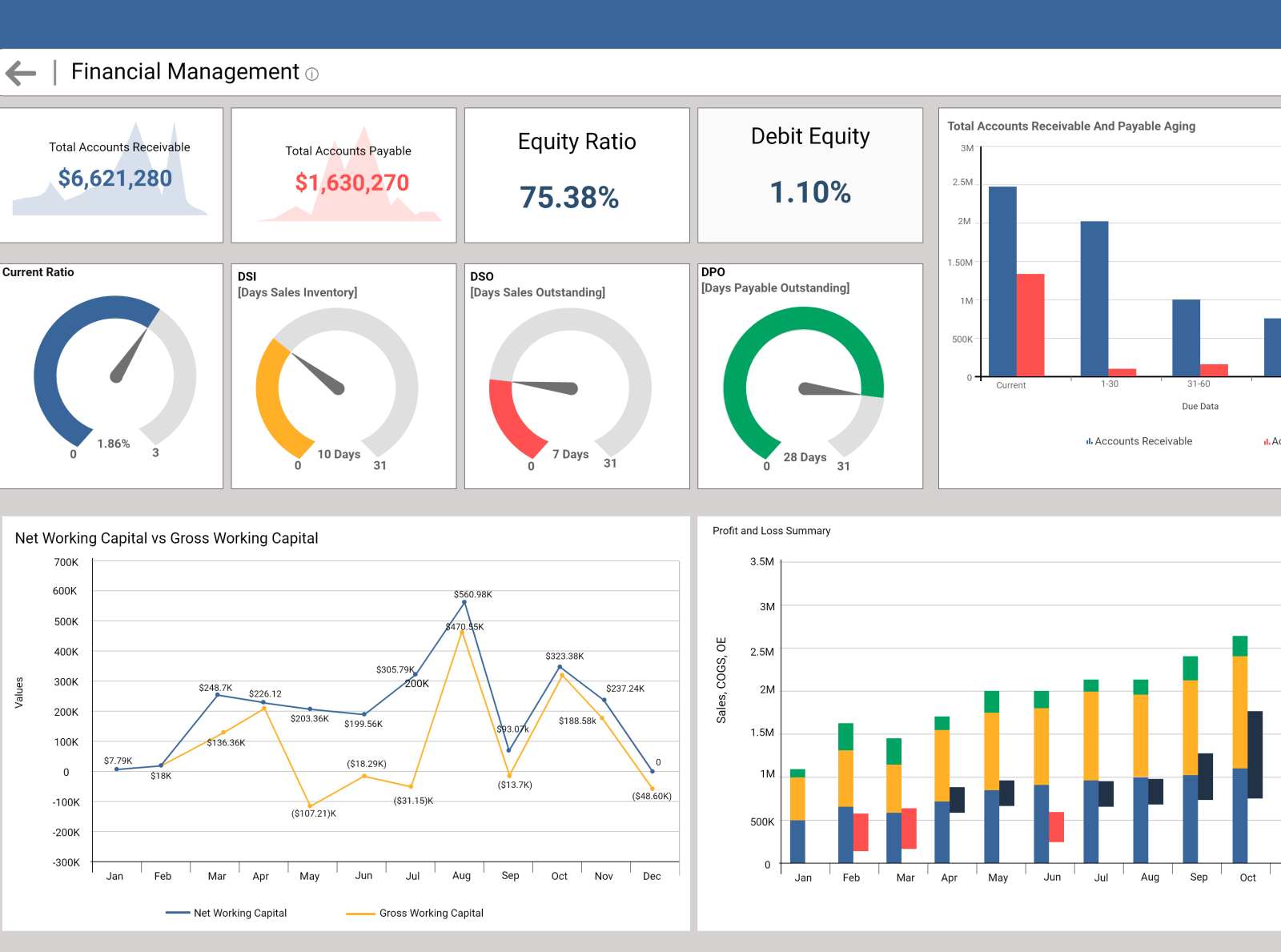
Task: Click the Current Ratio gauge needle
Action: click(128, 355)
